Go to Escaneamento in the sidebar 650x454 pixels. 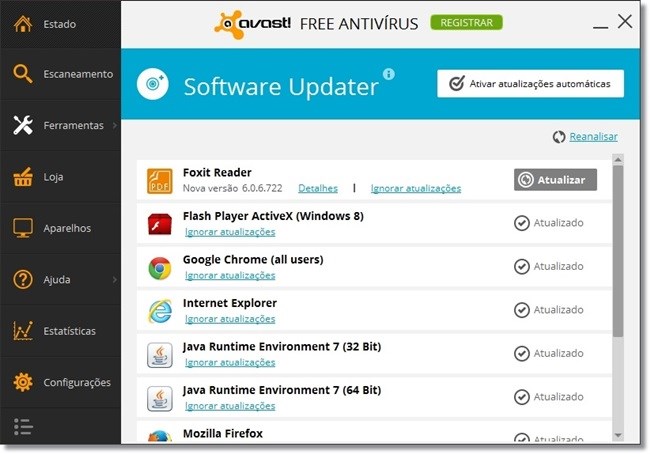pyautogui.click(x=59, y=74)
